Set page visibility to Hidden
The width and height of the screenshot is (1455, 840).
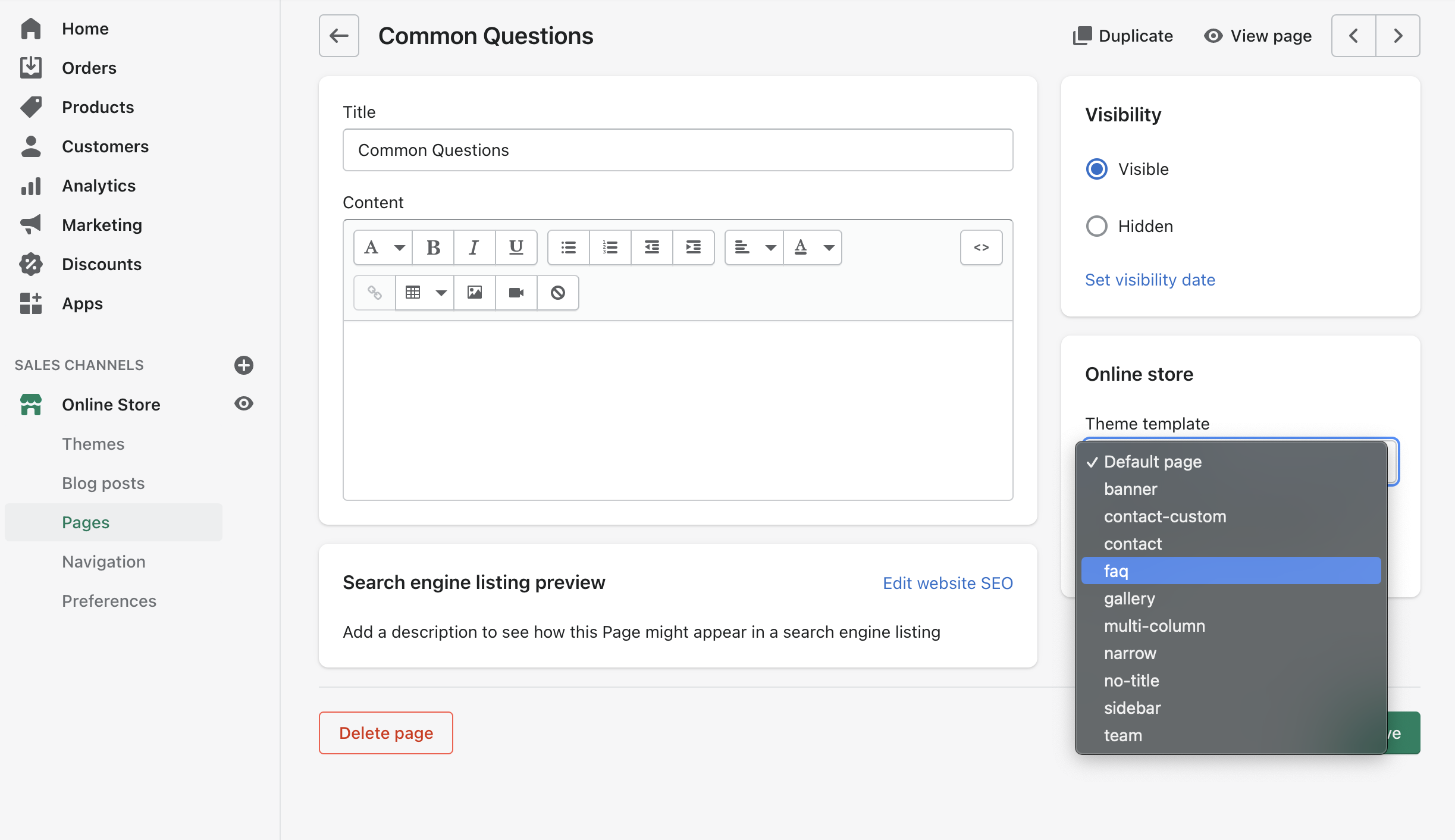pos(1096,226)
